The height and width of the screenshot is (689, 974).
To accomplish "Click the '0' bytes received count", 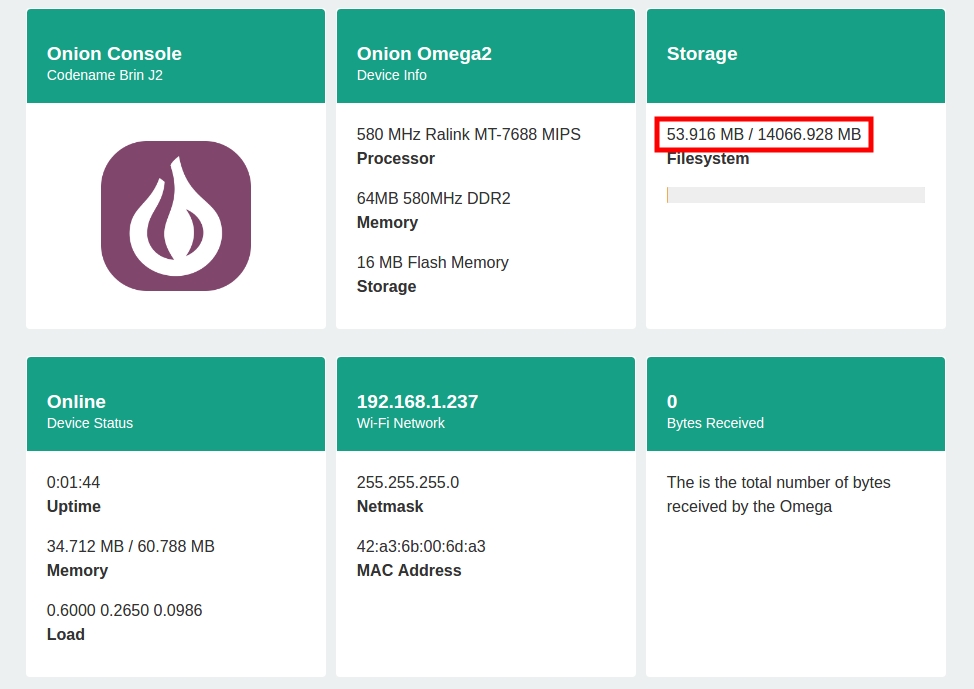I will pos(672,401).
